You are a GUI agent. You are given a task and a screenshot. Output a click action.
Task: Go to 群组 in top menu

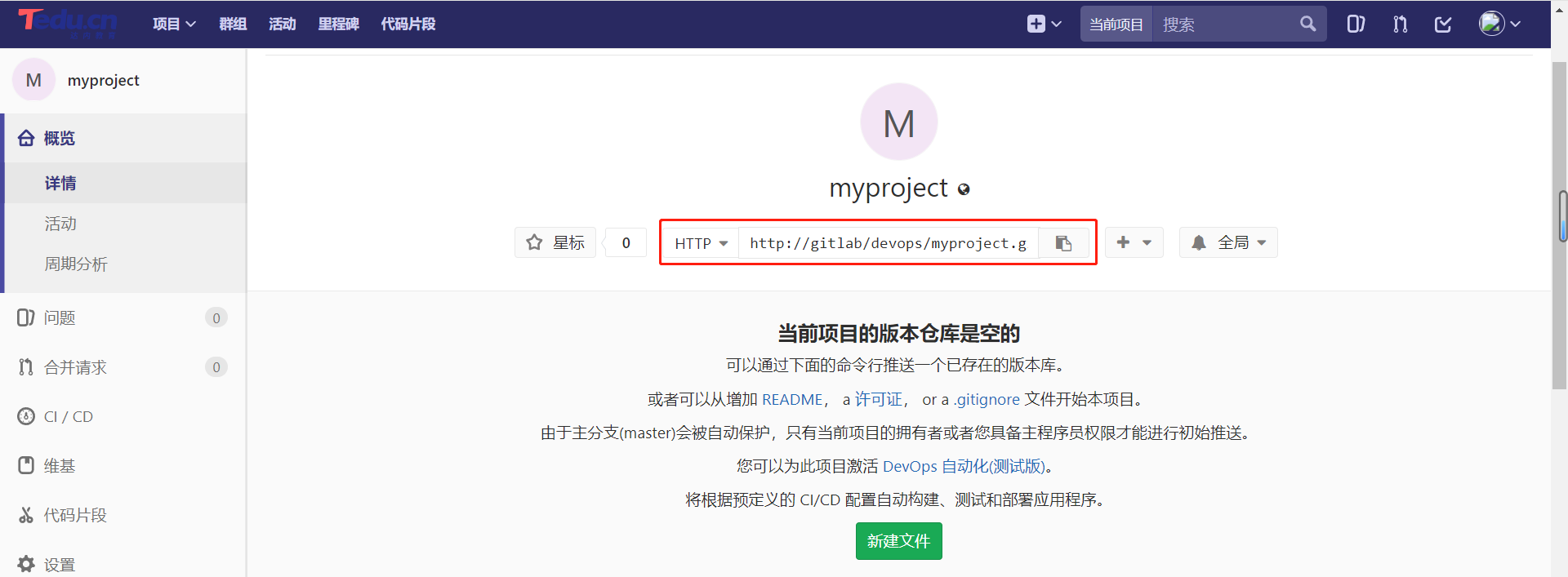(x=233, y=24)
